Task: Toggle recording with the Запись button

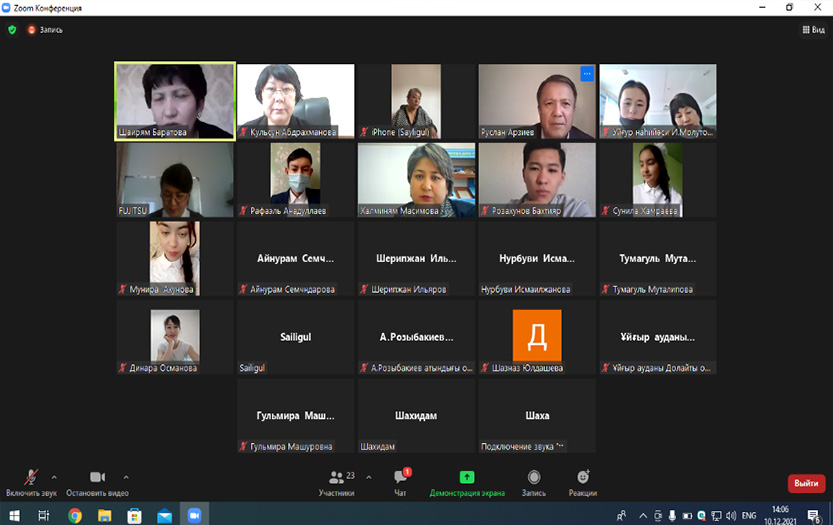Action: coord(534,481)
